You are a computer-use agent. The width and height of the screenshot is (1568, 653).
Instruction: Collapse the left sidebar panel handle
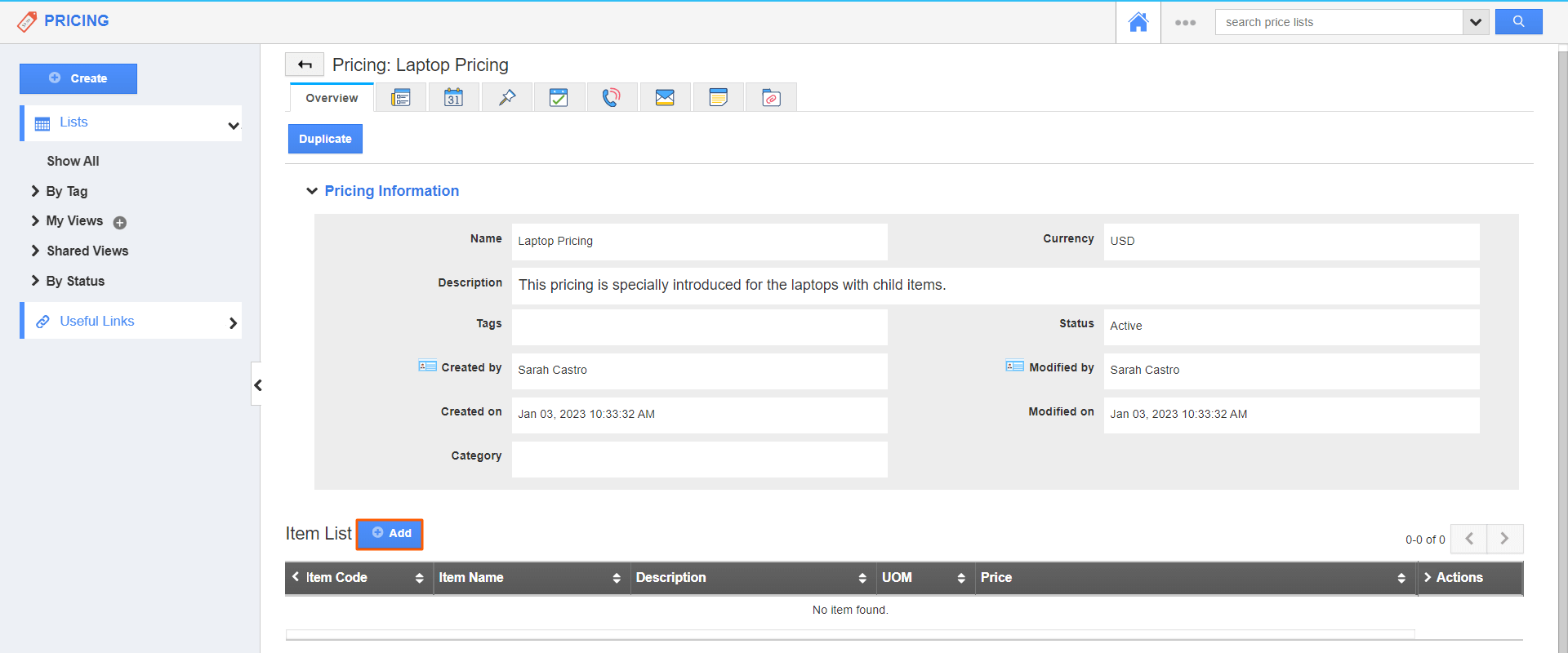(257, 385)
